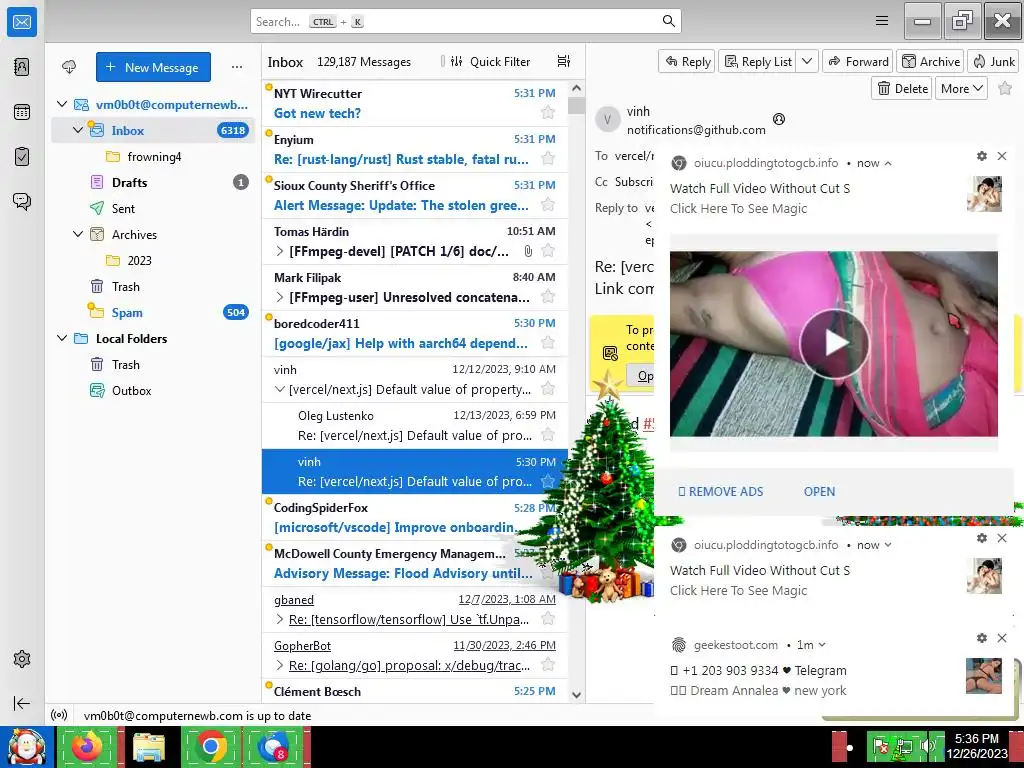Open folder pane options ellipsis

click(x=237, y=67)
